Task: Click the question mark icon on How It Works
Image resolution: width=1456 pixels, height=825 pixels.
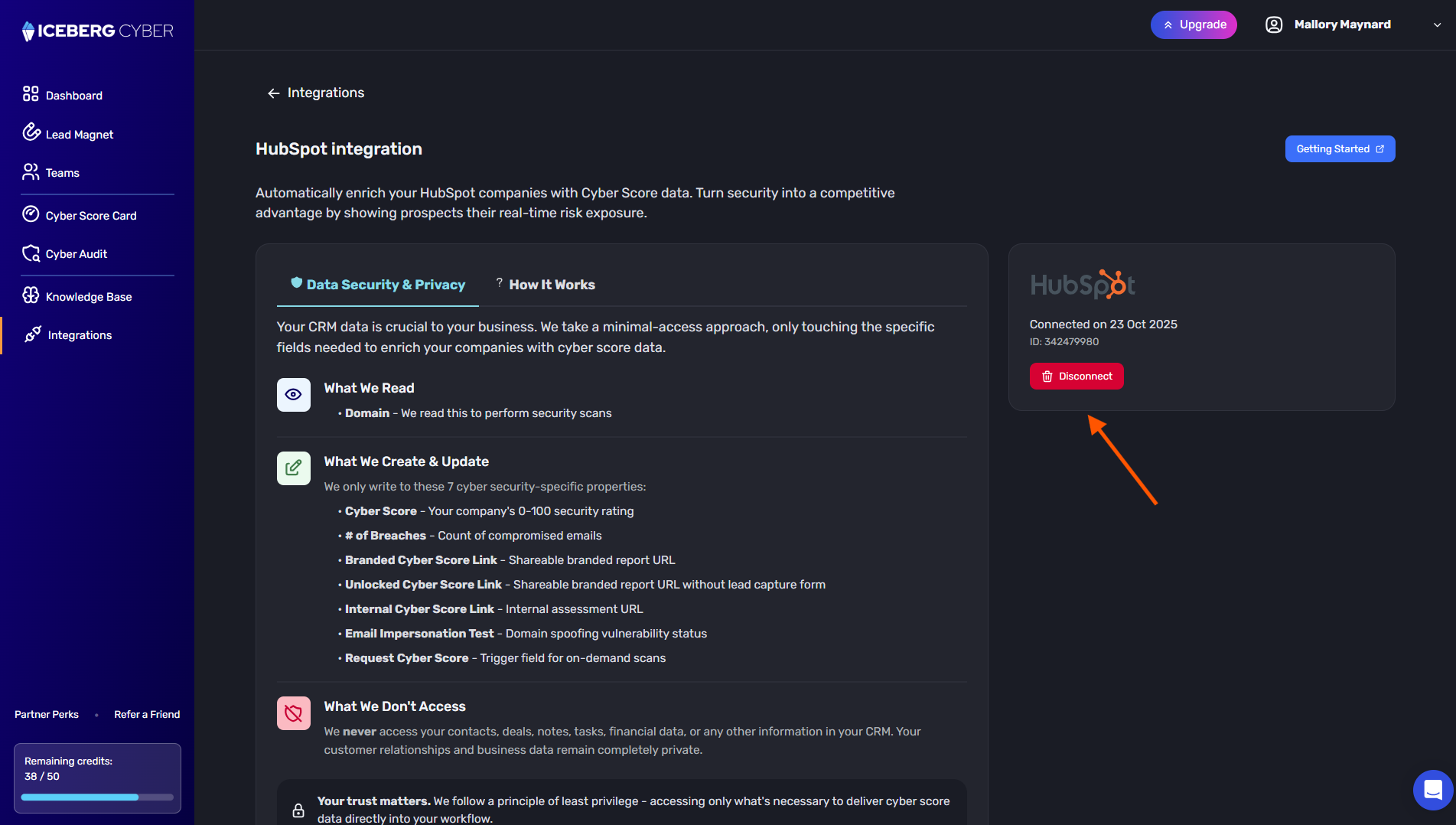Action: point(499,282)
